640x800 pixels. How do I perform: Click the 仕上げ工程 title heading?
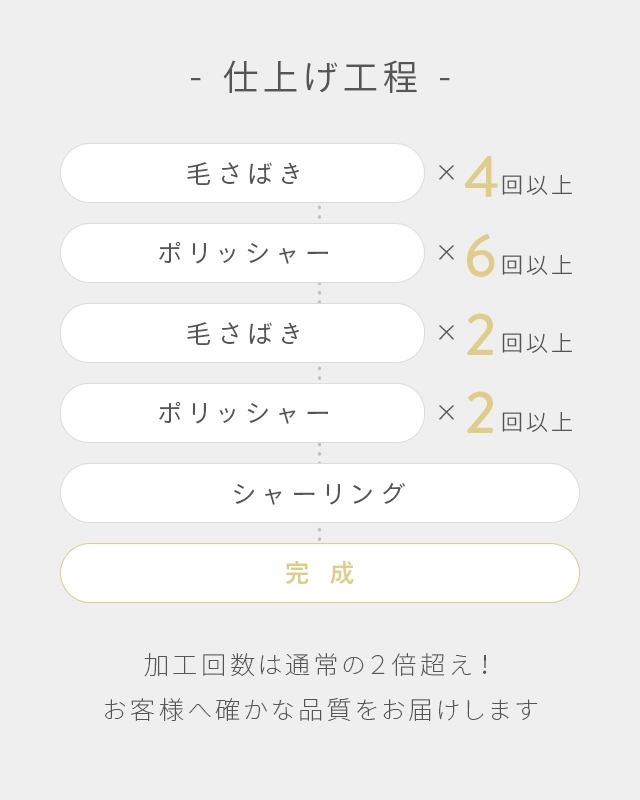[x=320, y=77]
